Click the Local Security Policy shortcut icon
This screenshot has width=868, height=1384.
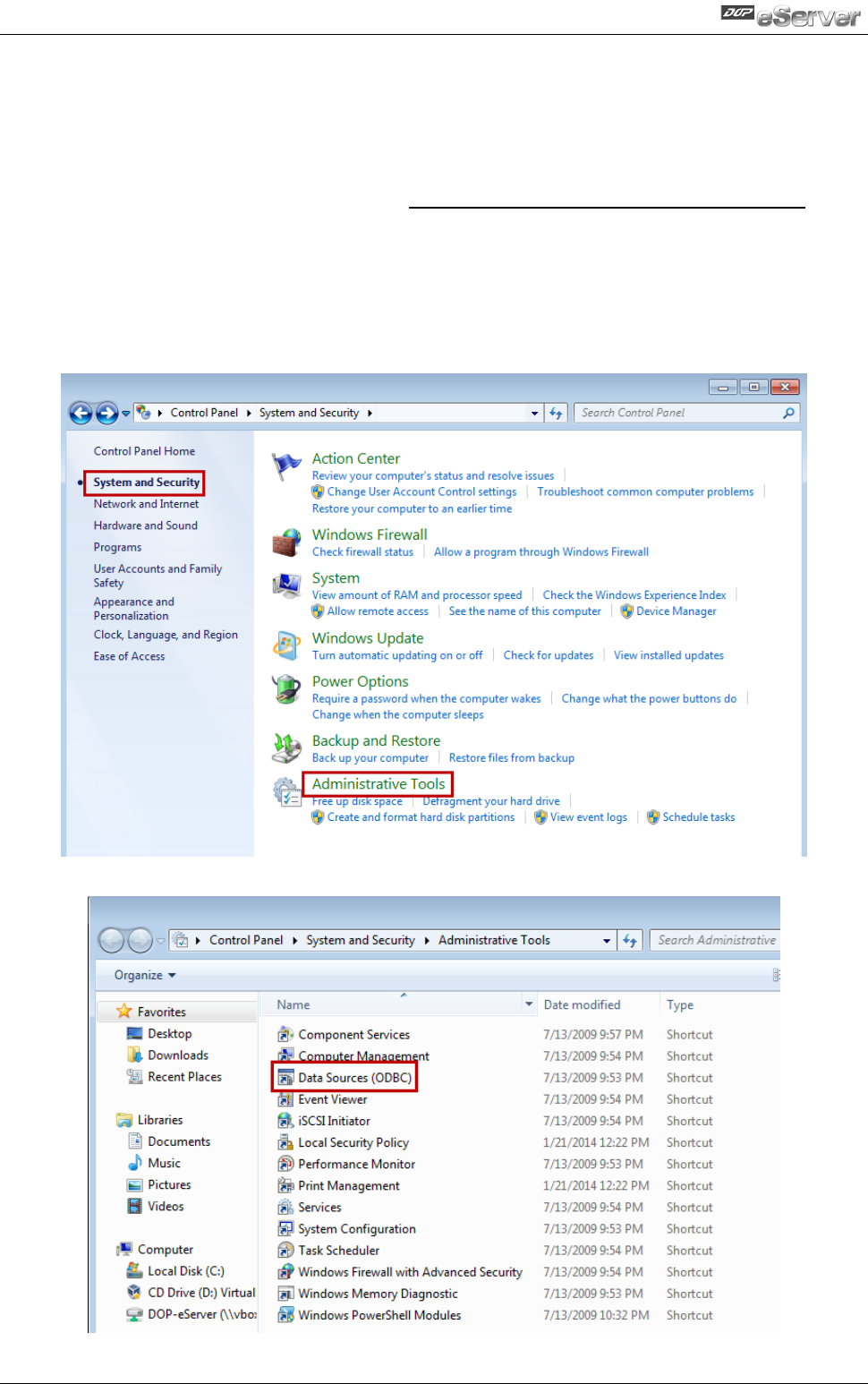click(x=285, y=1142)
